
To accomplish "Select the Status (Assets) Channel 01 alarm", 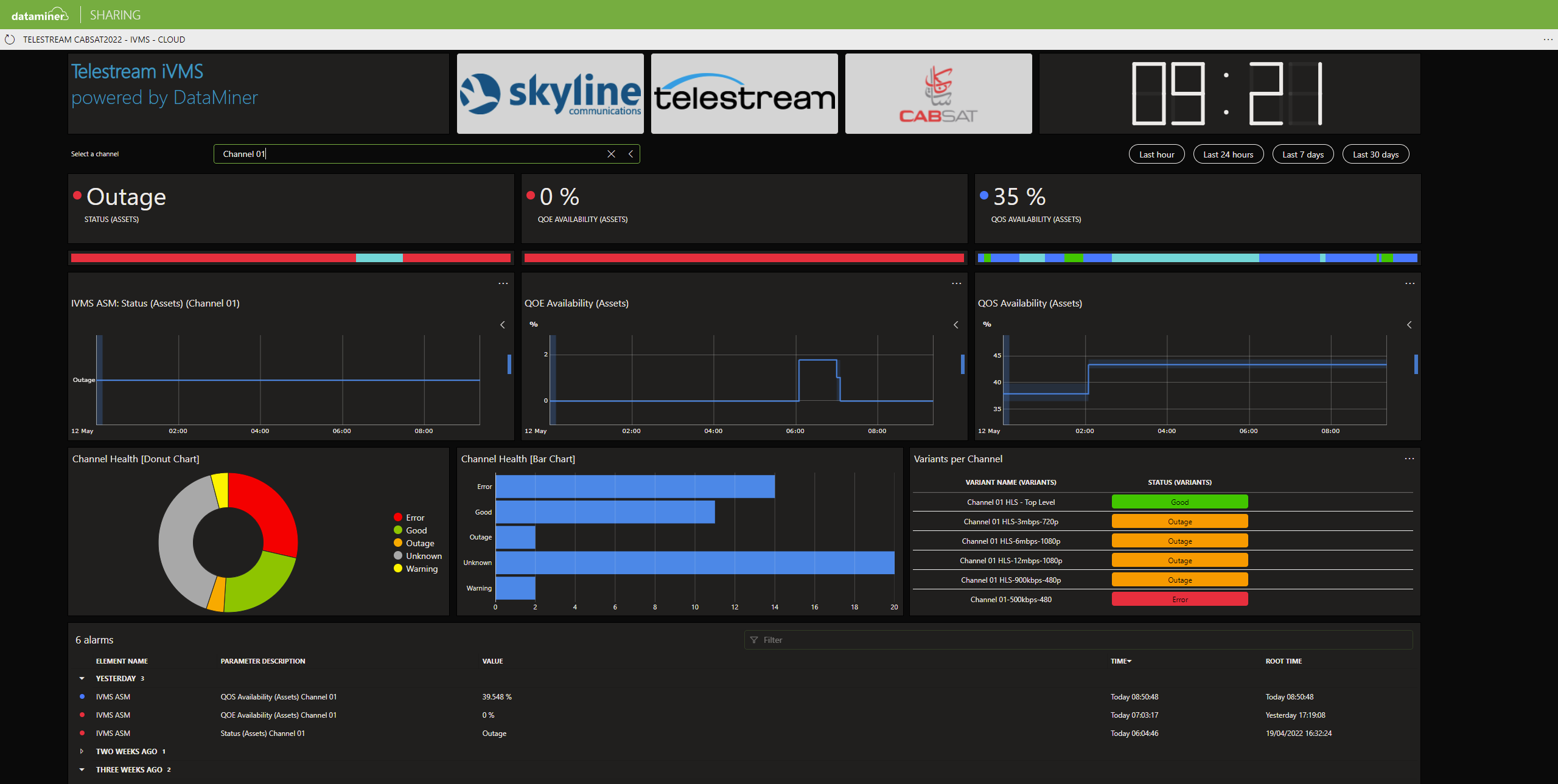I will pos(744,734).
